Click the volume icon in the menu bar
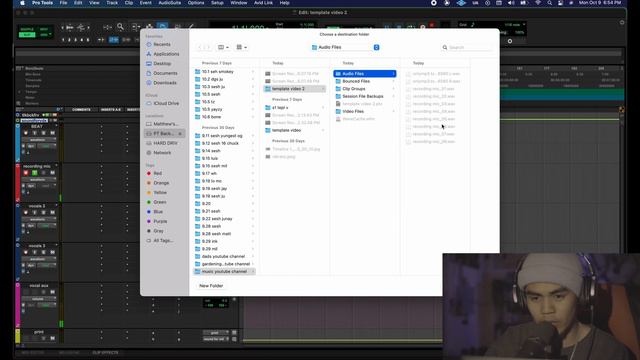This screenshot has width=640, height=360. pos(511,3)
